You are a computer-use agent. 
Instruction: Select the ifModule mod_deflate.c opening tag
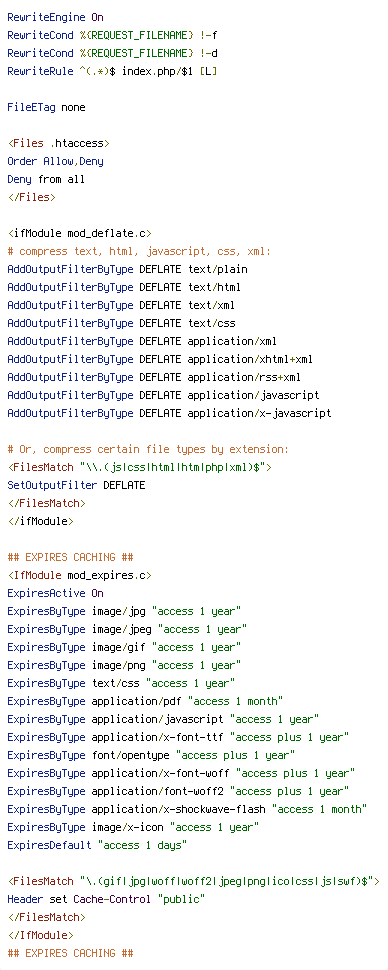click(79, 233)
